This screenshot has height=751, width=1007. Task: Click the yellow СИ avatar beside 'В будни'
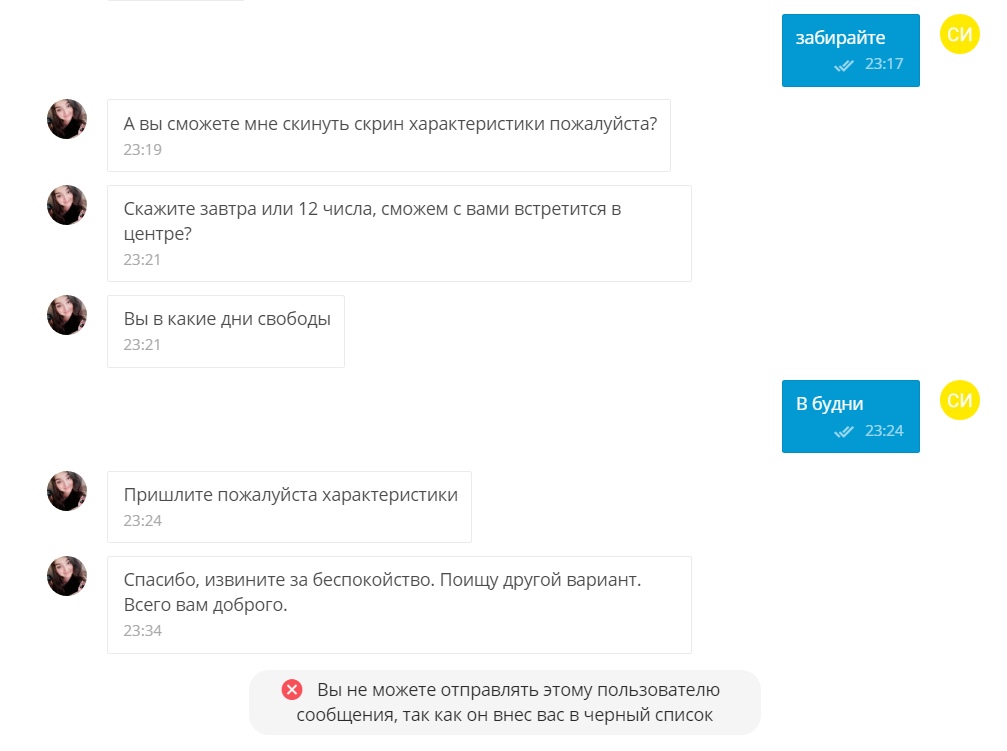pos(959,400)
